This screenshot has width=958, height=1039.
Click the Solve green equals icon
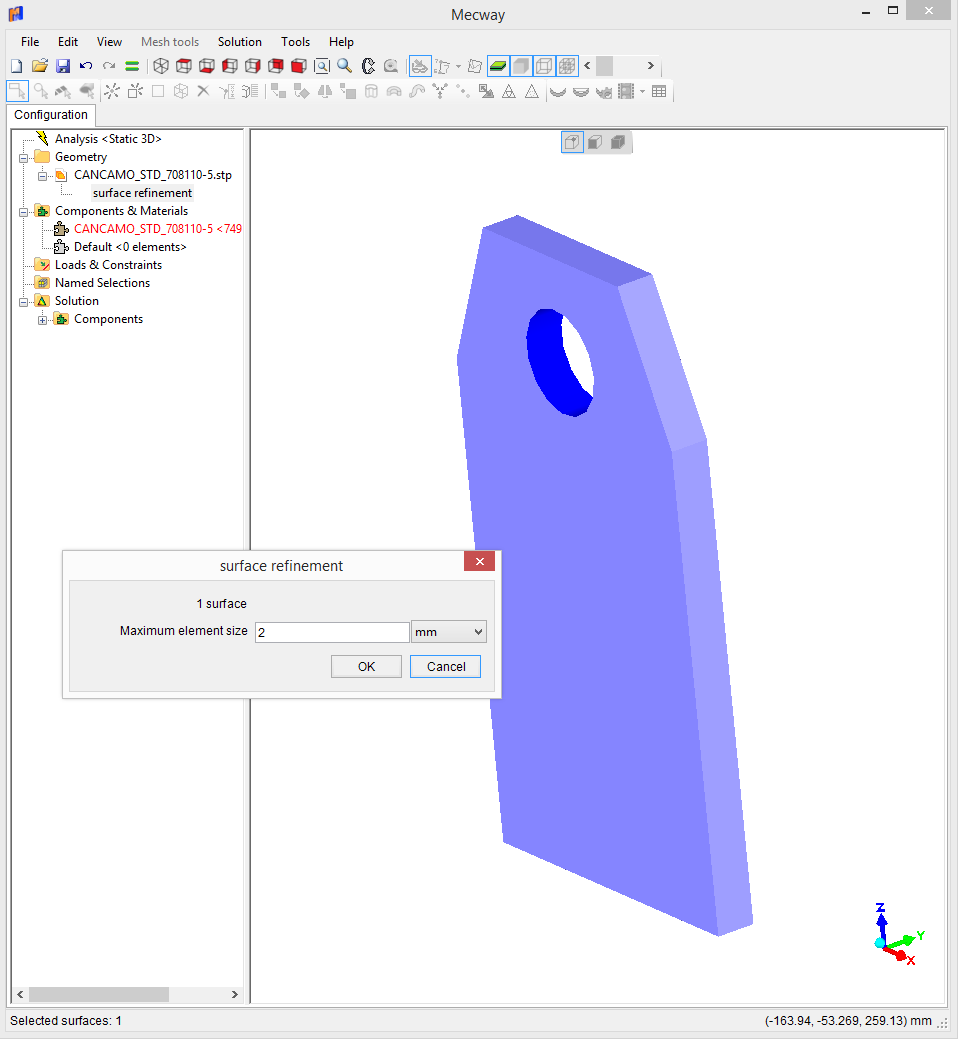(132, 66)
